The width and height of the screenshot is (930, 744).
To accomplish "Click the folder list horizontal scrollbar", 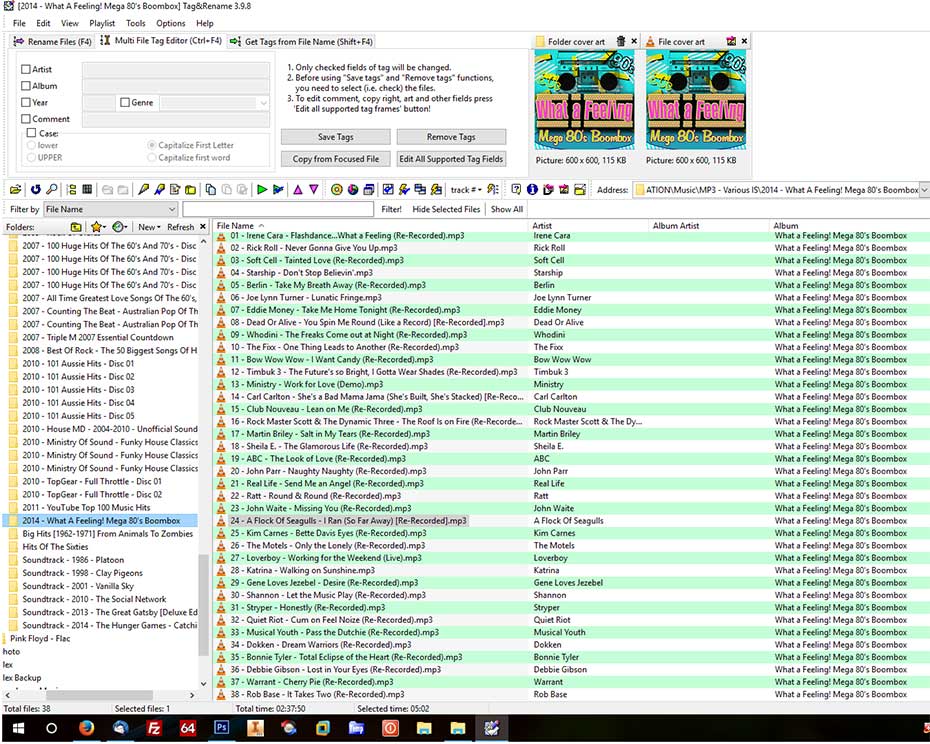I will [x=99, y=695].
